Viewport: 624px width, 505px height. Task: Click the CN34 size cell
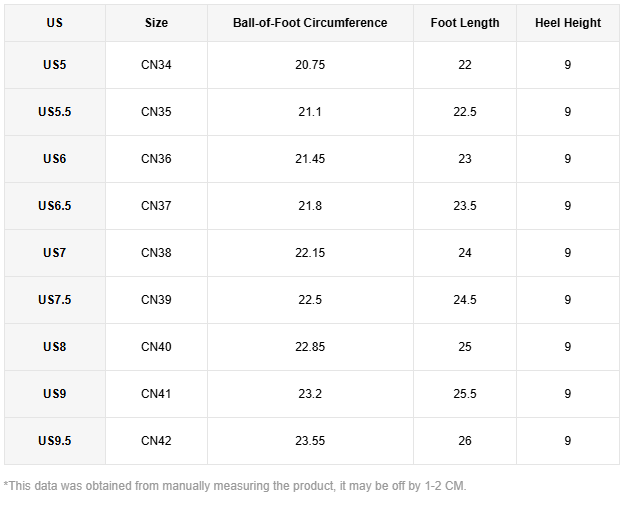tap(156, 65)
